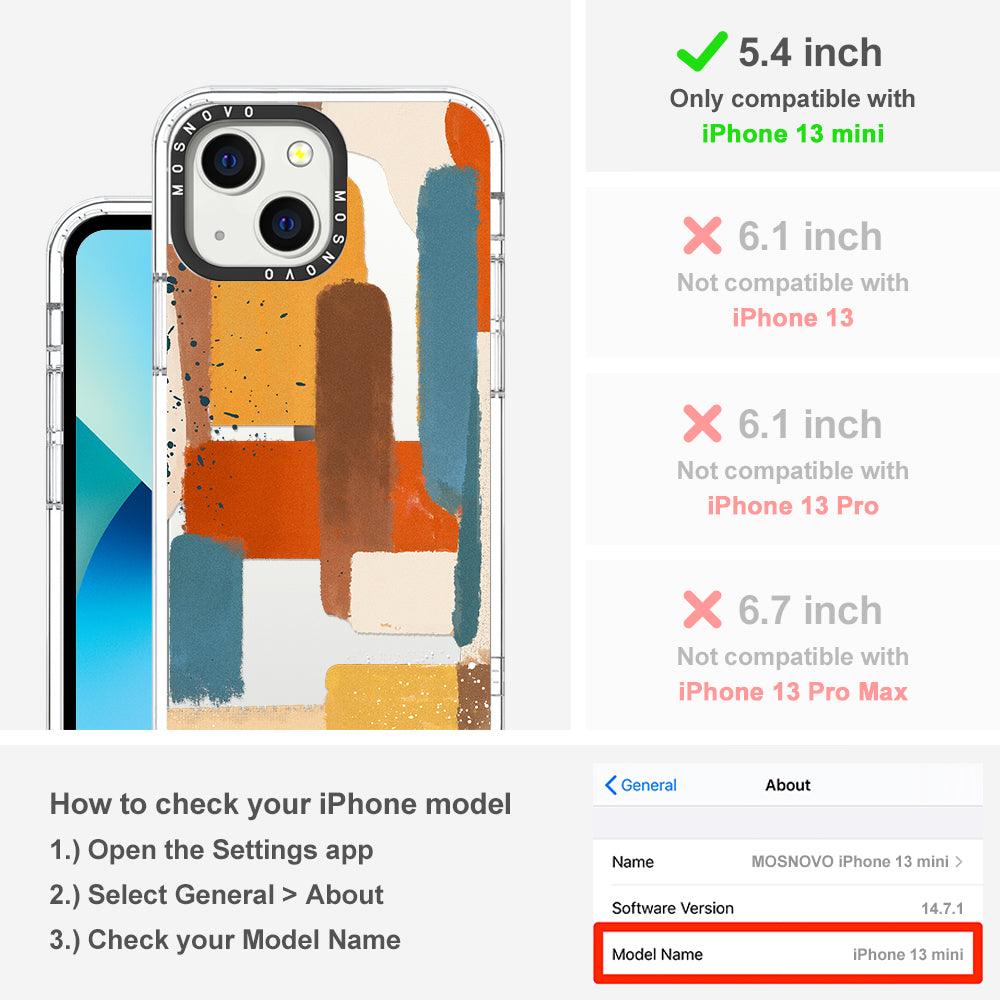Click the red X beside iPhone 13

[x=702, y=235]
